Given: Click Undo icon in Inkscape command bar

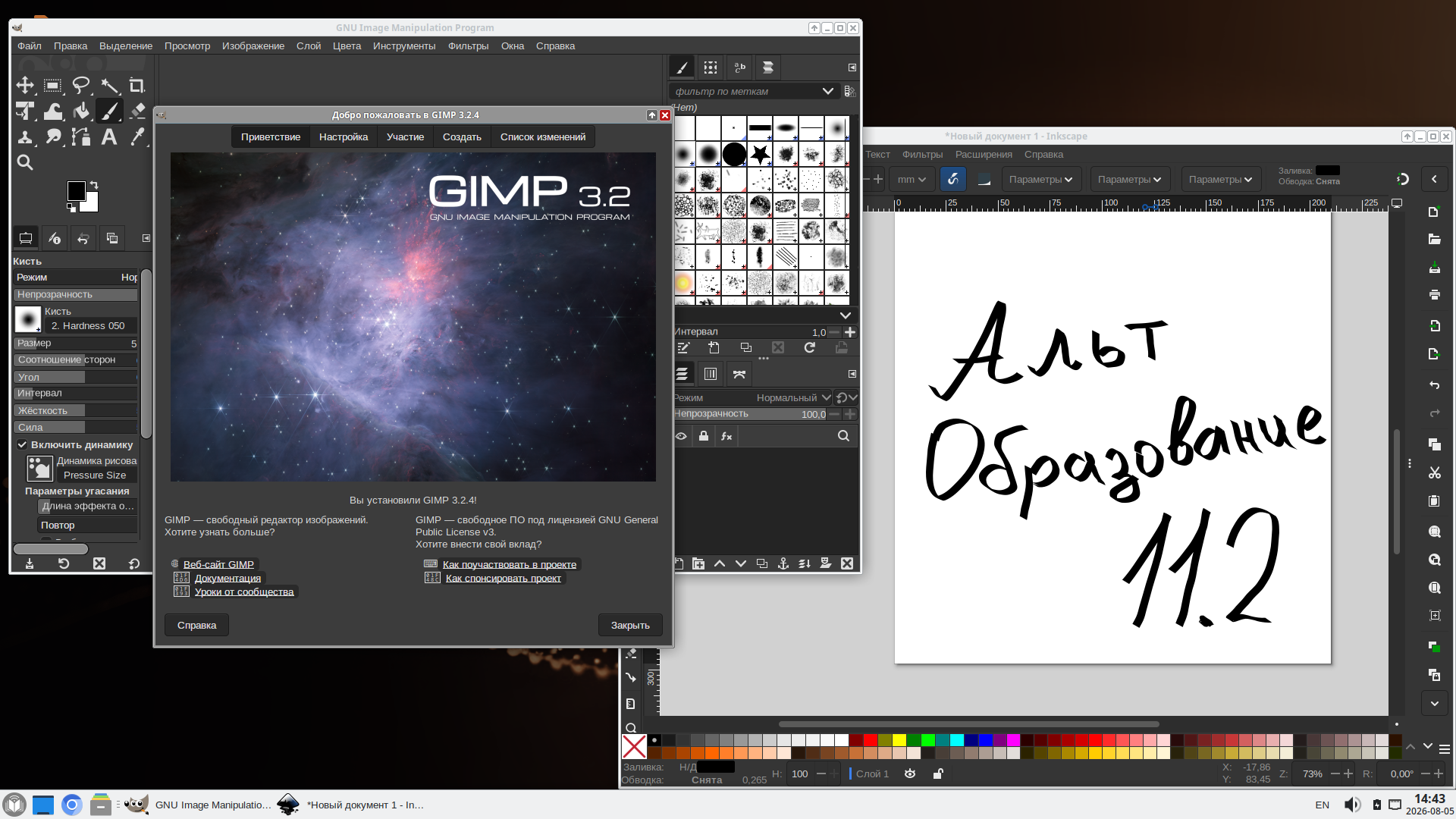Looking at the screenshot, I should (x=1434, y=385).
